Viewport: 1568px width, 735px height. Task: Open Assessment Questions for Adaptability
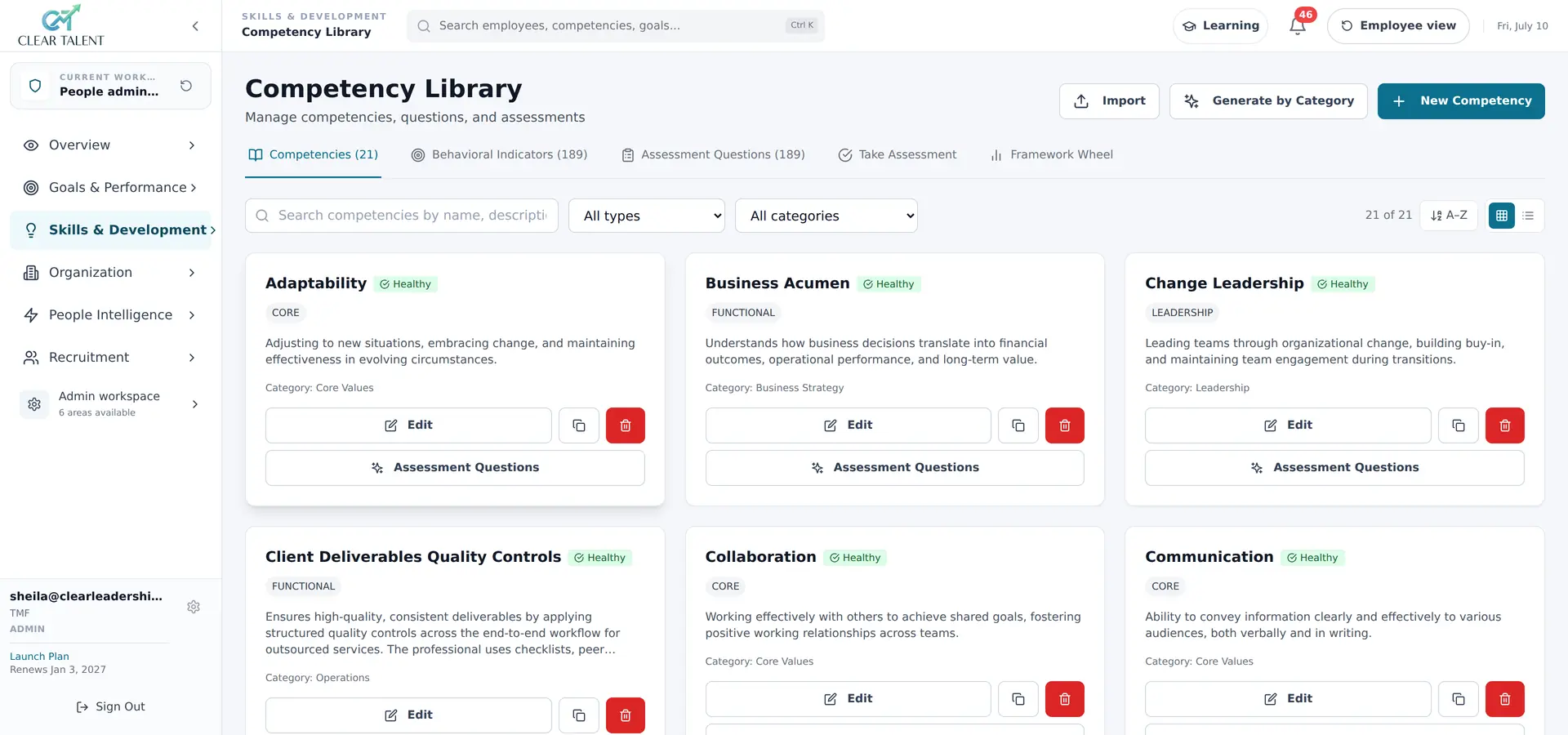pos(455,468)
